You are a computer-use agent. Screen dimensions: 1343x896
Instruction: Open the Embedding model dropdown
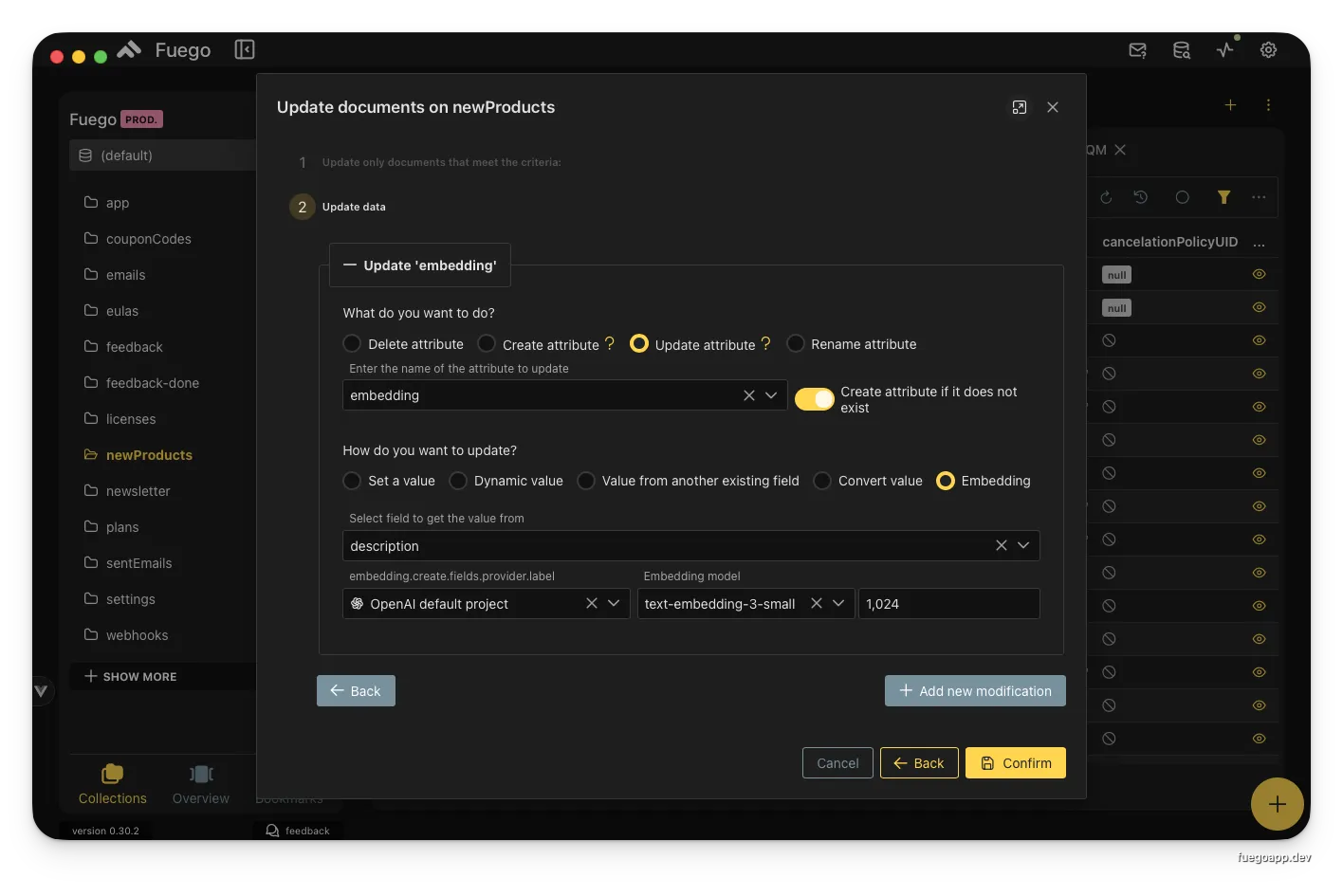pyautogui.click(x=838, y=603)
